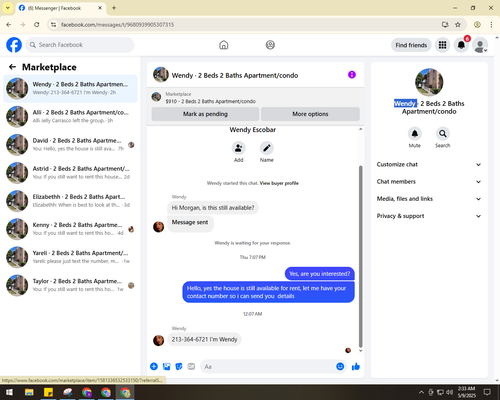Image resolution: width=500 pixels, height=400 pixels.
Task: Open the Chrome three-dot menu
Action: point(491,25)
